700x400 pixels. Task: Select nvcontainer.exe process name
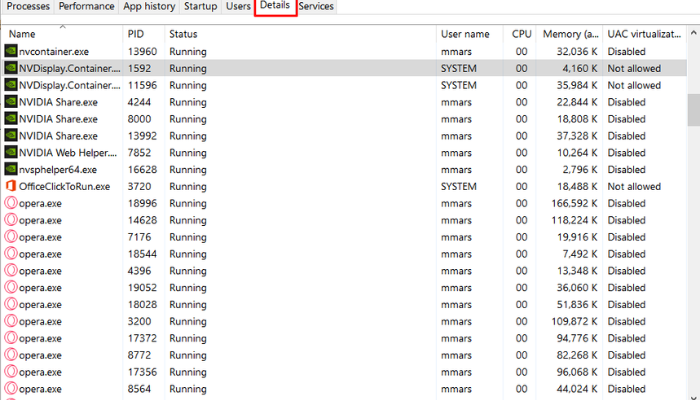pyautogui.click(x=54, y=52)
